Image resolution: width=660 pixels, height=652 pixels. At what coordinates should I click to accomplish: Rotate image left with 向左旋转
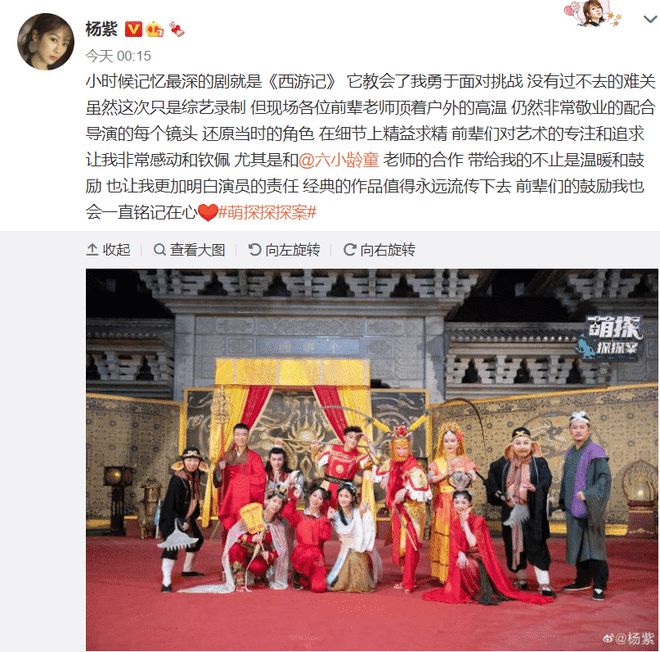284,250
